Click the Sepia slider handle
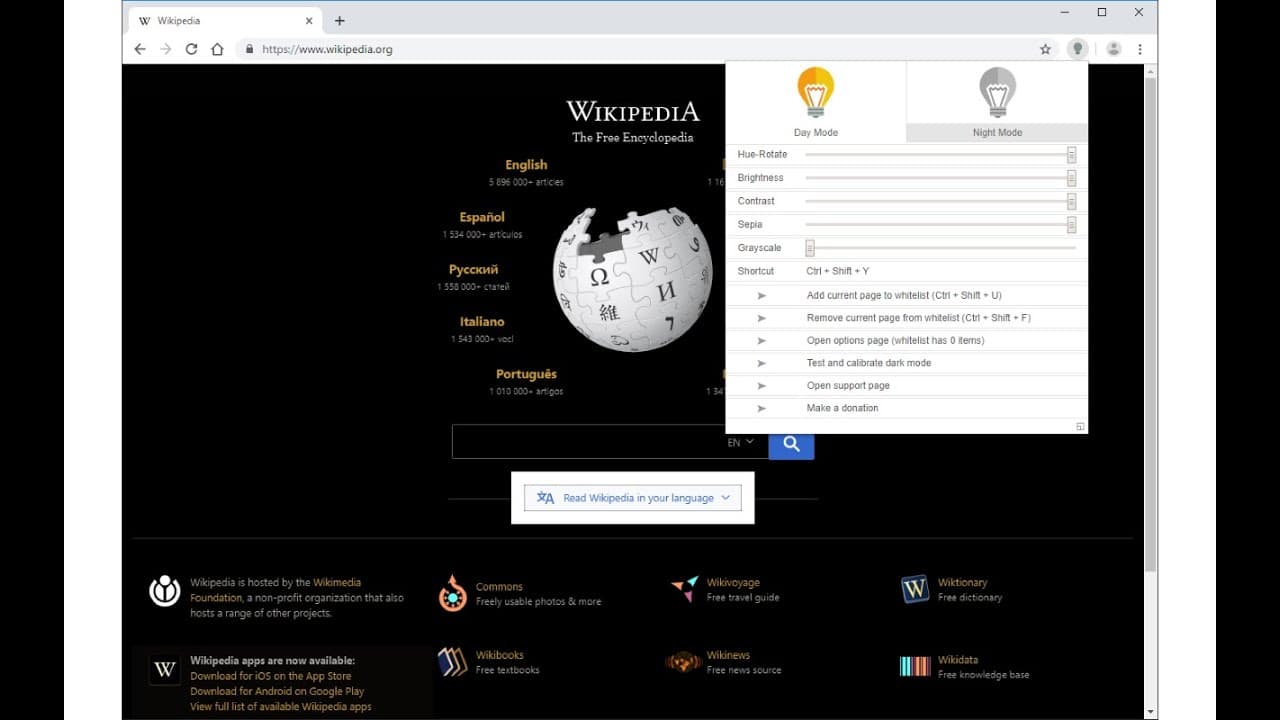 [1071, 225]
